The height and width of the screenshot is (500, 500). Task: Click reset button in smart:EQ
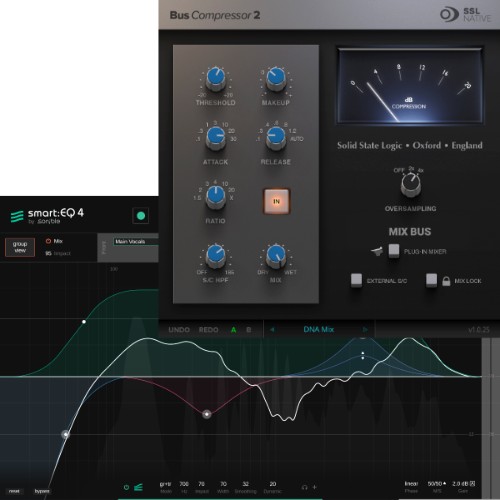14,491
